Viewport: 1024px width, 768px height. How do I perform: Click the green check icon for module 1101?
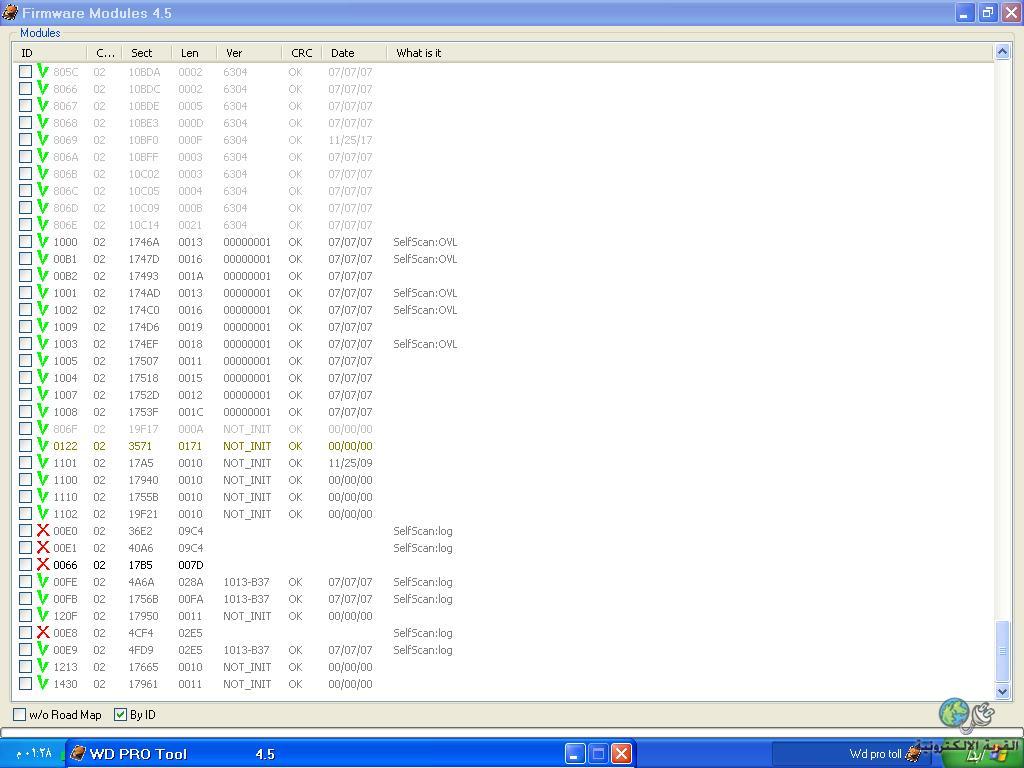[x=43, y=462]
